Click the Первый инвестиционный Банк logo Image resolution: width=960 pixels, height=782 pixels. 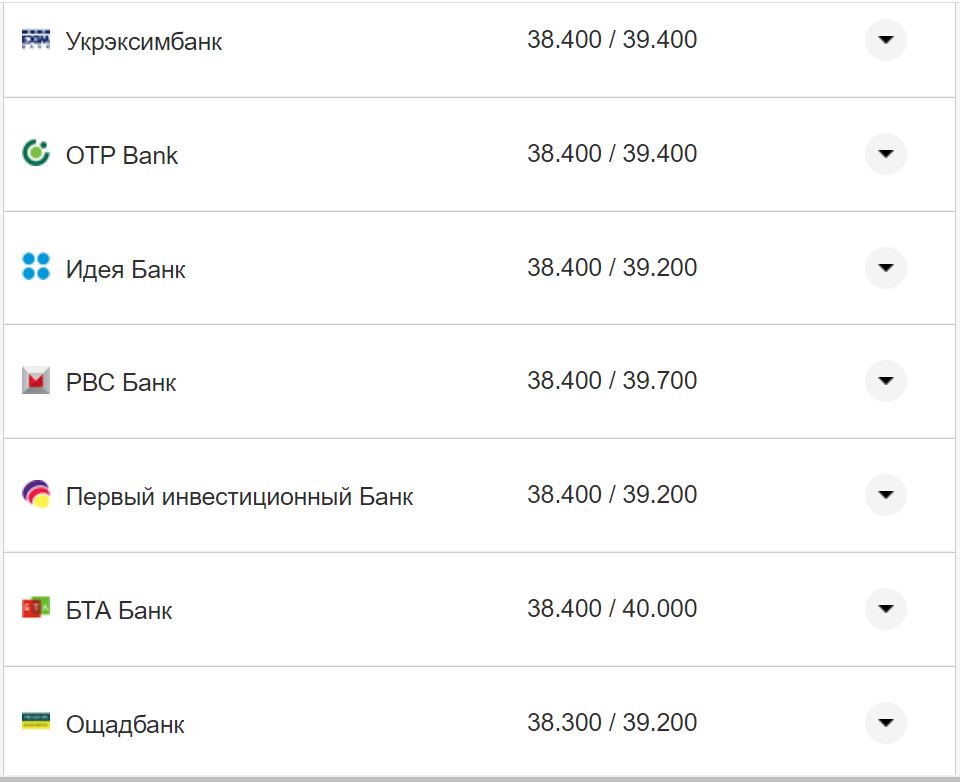point(36,494)
